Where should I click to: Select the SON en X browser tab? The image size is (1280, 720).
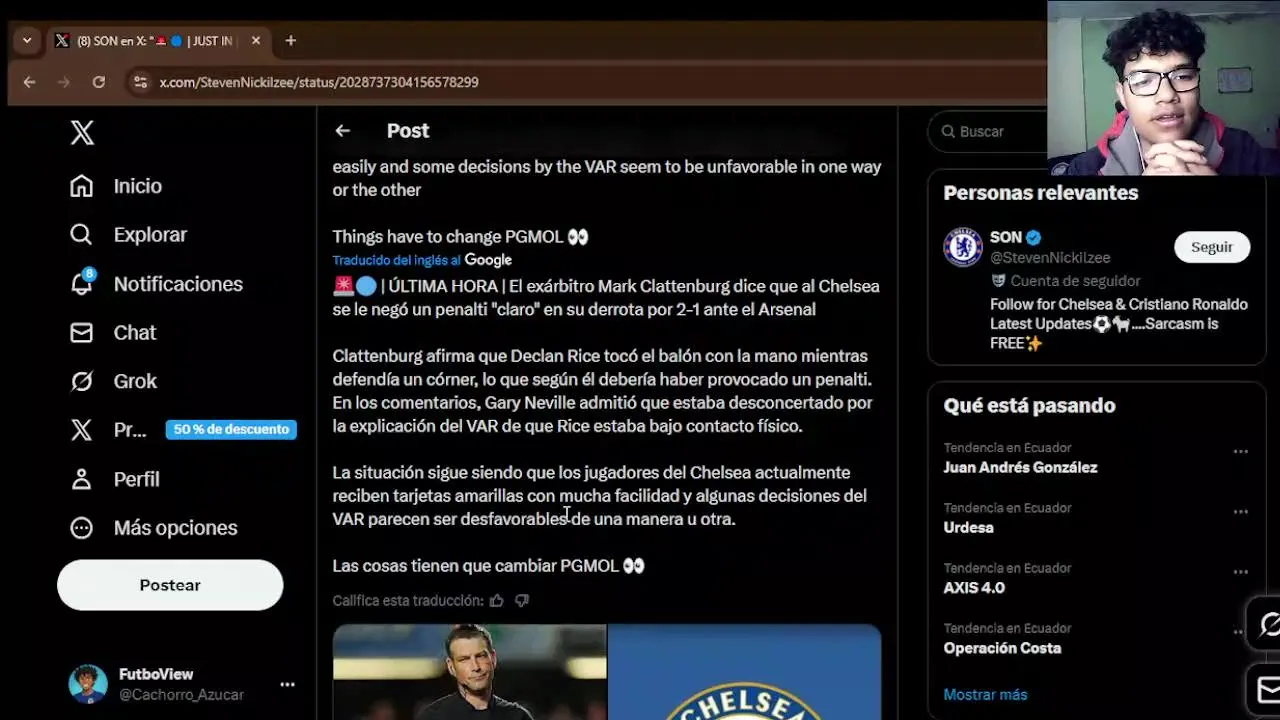coord(158,41)
